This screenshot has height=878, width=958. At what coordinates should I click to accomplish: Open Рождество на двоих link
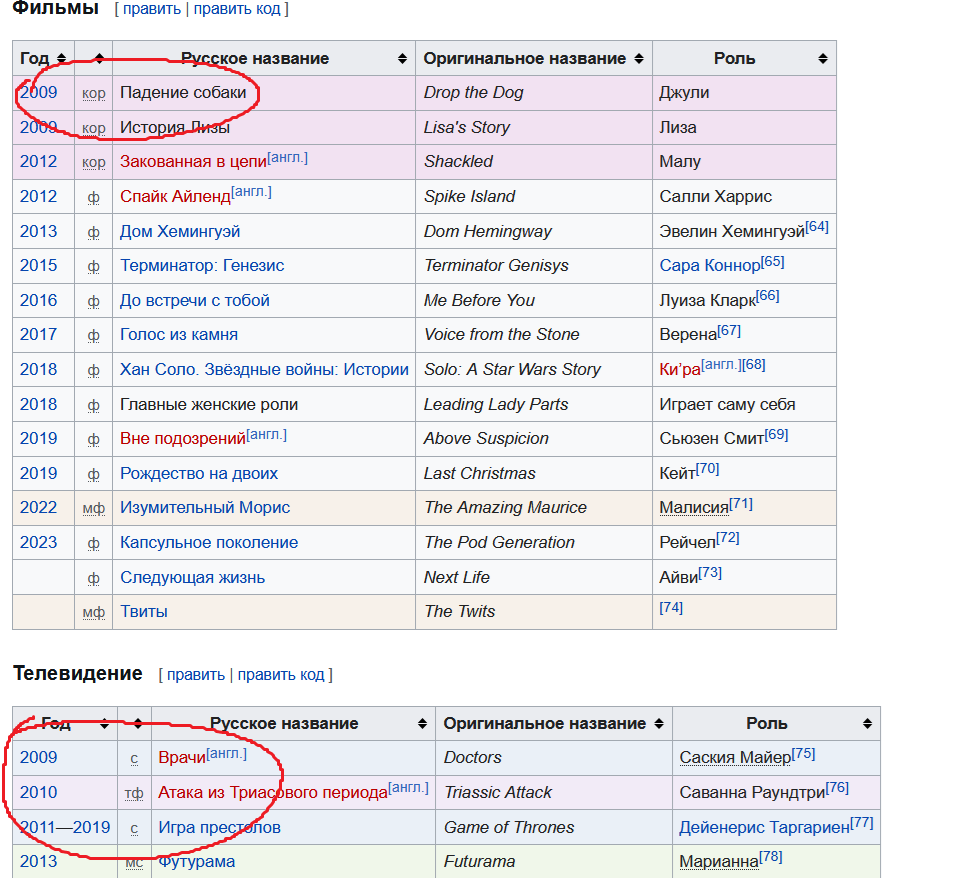point(199,474)
